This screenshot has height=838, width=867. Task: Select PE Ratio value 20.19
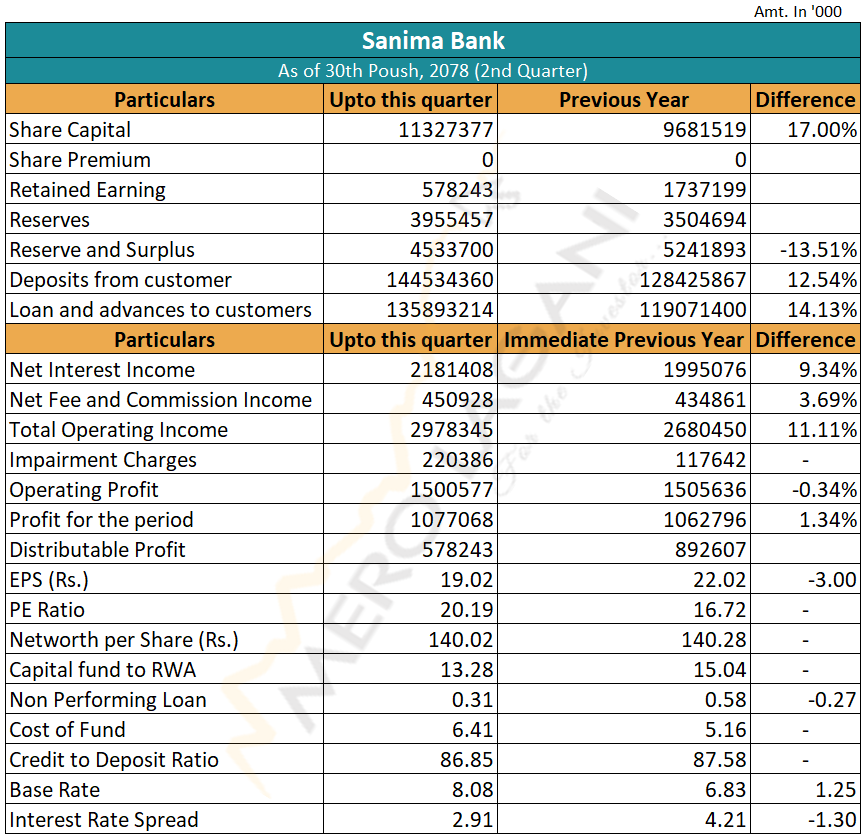(x=467, y=610)
